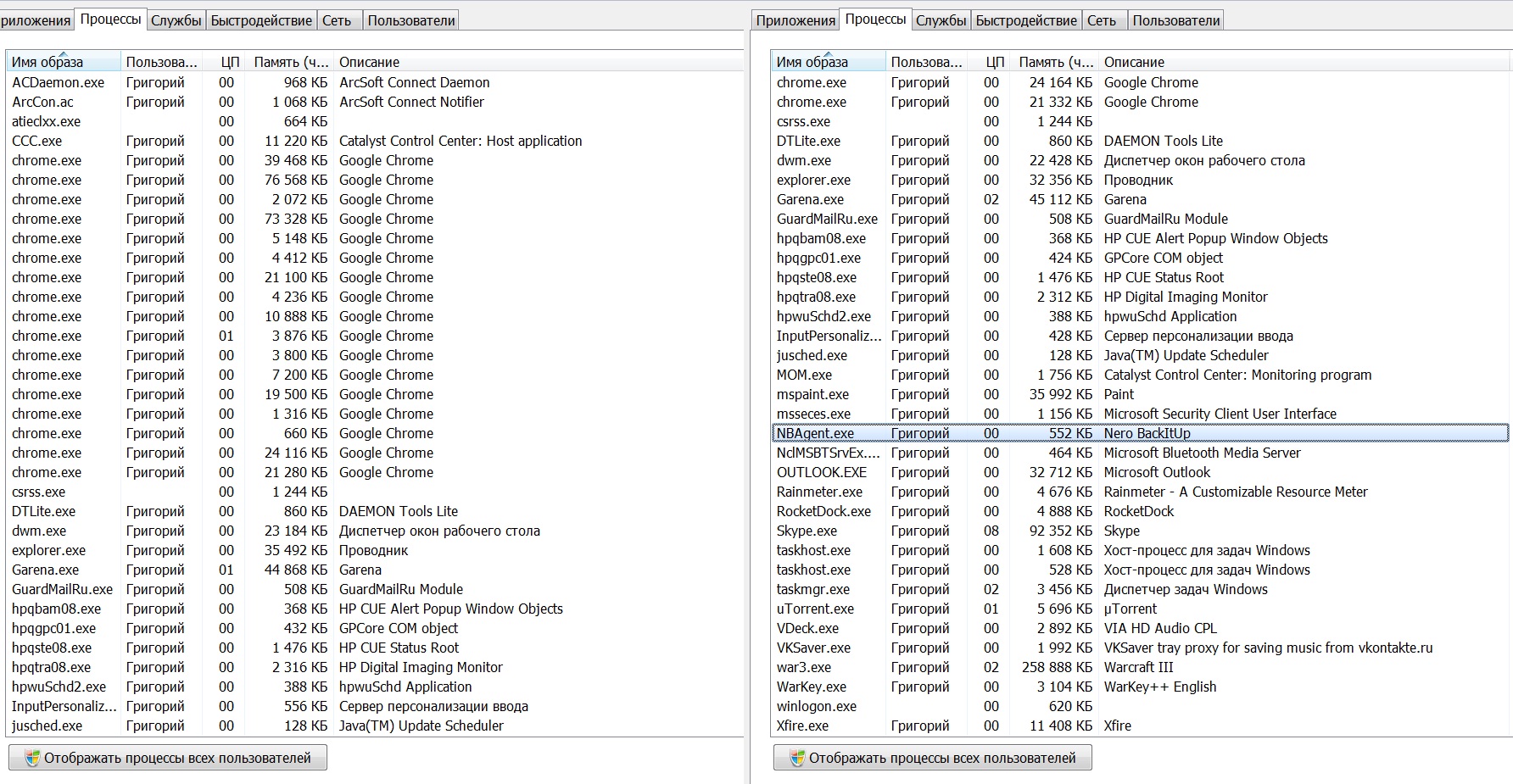Screen dimensions: 1513x784
Task: Click shield icon on right window's show-all-users button
Action: 797,758
